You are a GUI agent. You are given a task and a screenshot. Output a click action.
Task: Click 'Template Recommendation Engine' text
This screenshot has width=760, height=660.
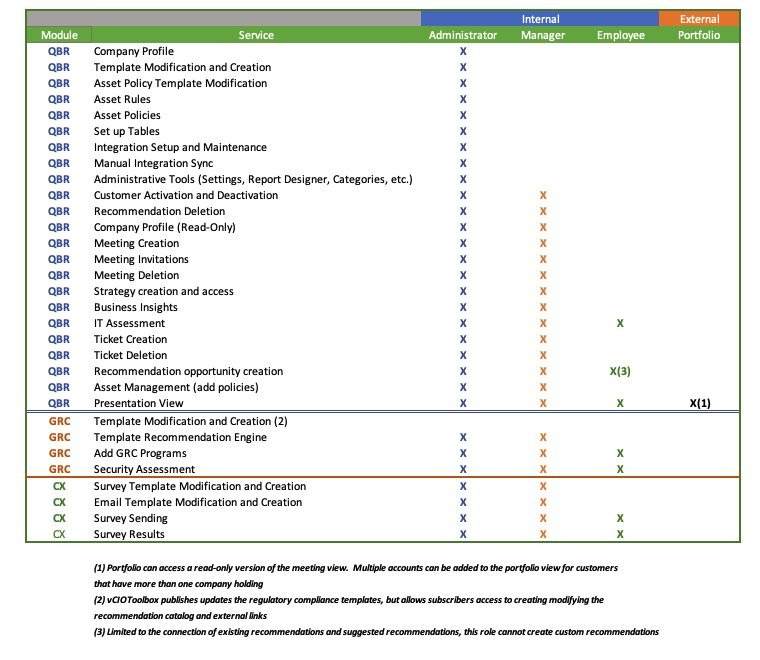tap(180, 437)
